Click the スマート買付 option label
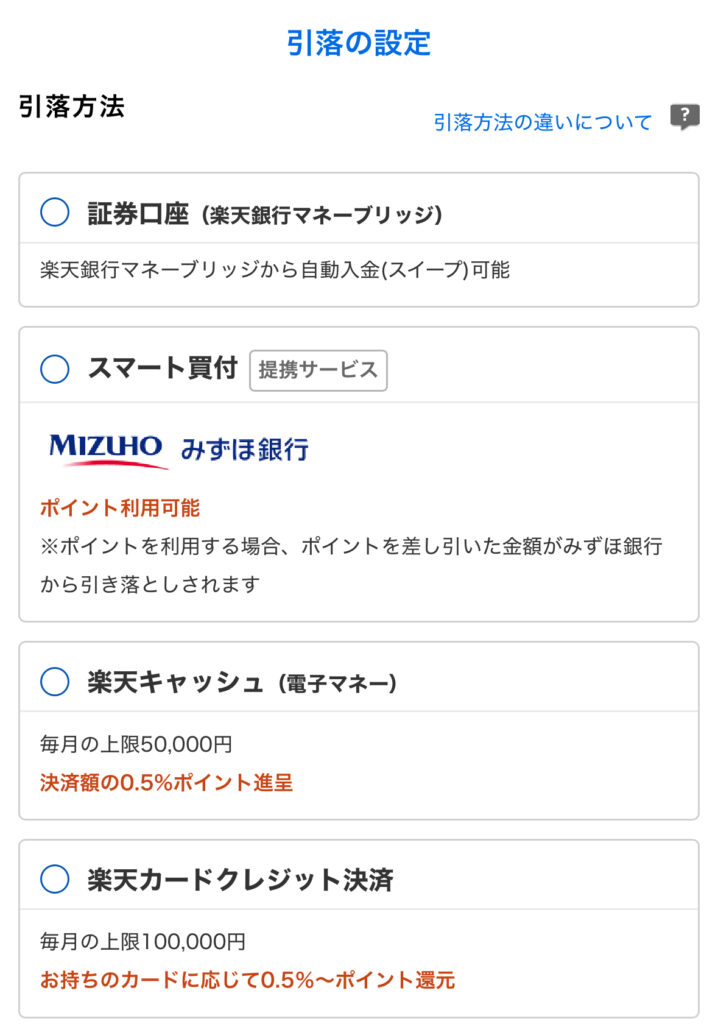 (162, 369)
